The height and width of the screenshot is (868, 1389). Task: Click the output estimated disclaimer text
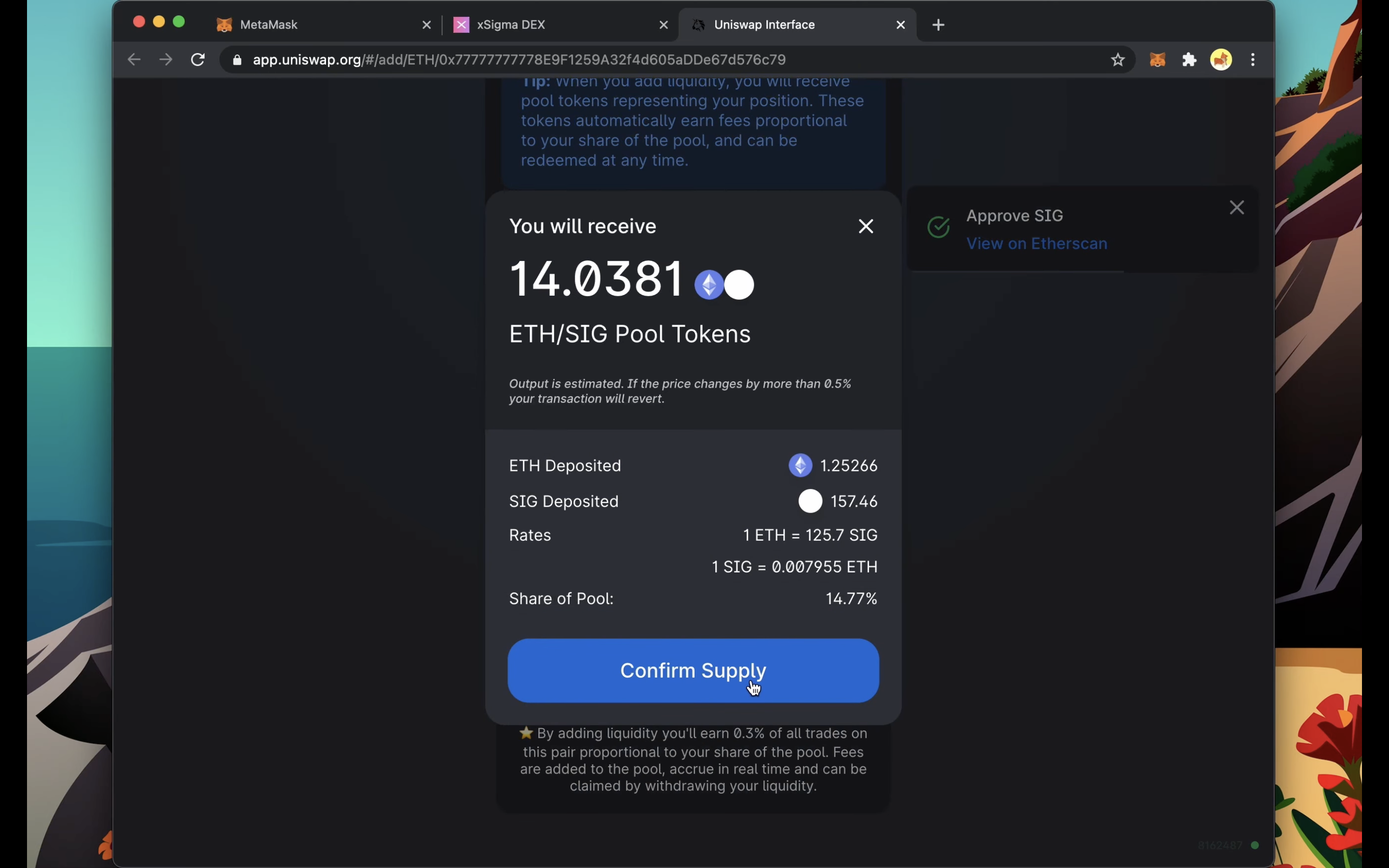point(680,391)
